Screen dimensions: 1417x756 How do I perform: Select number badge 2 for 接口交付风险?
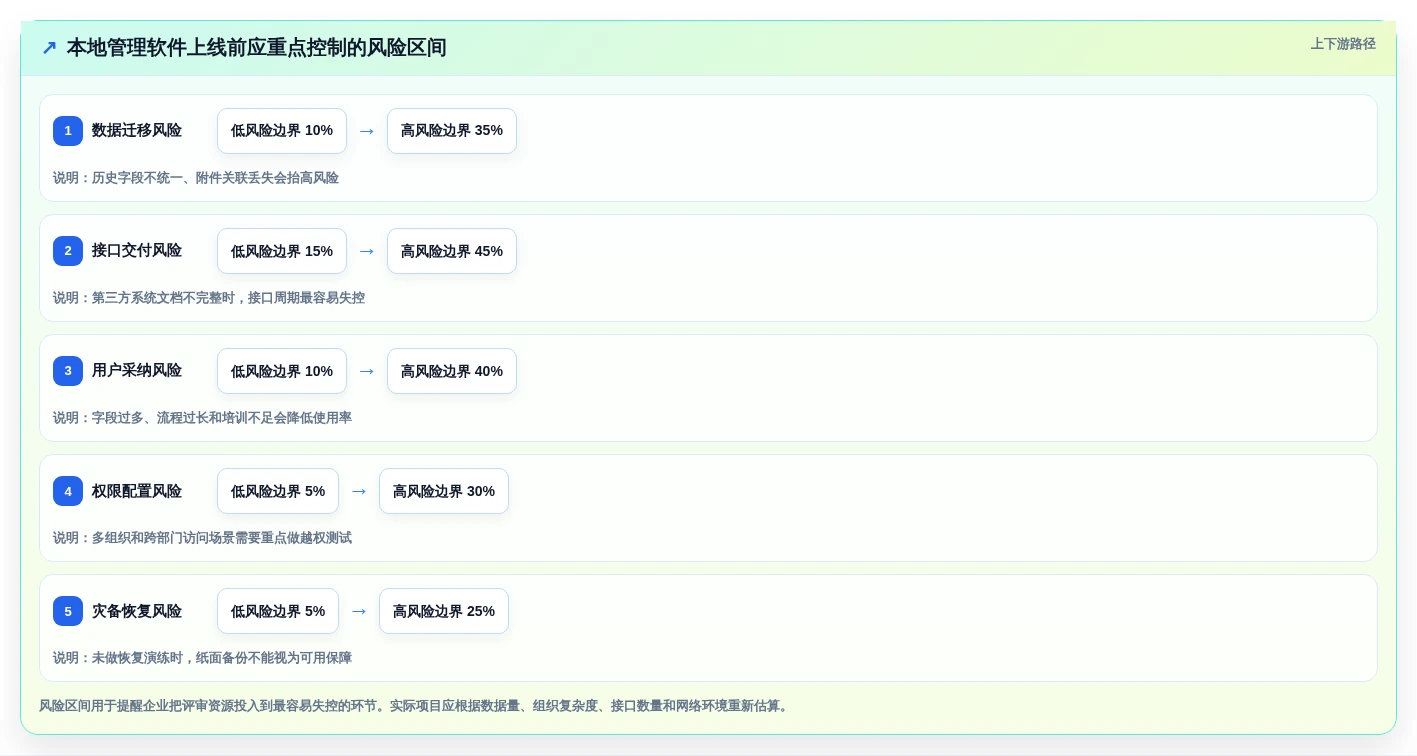[68, 251]
